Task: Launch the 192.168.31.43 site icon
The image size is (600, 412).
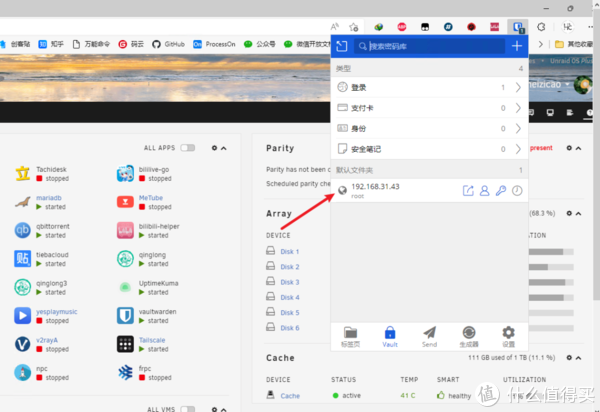Action: [x=468, y=191]
